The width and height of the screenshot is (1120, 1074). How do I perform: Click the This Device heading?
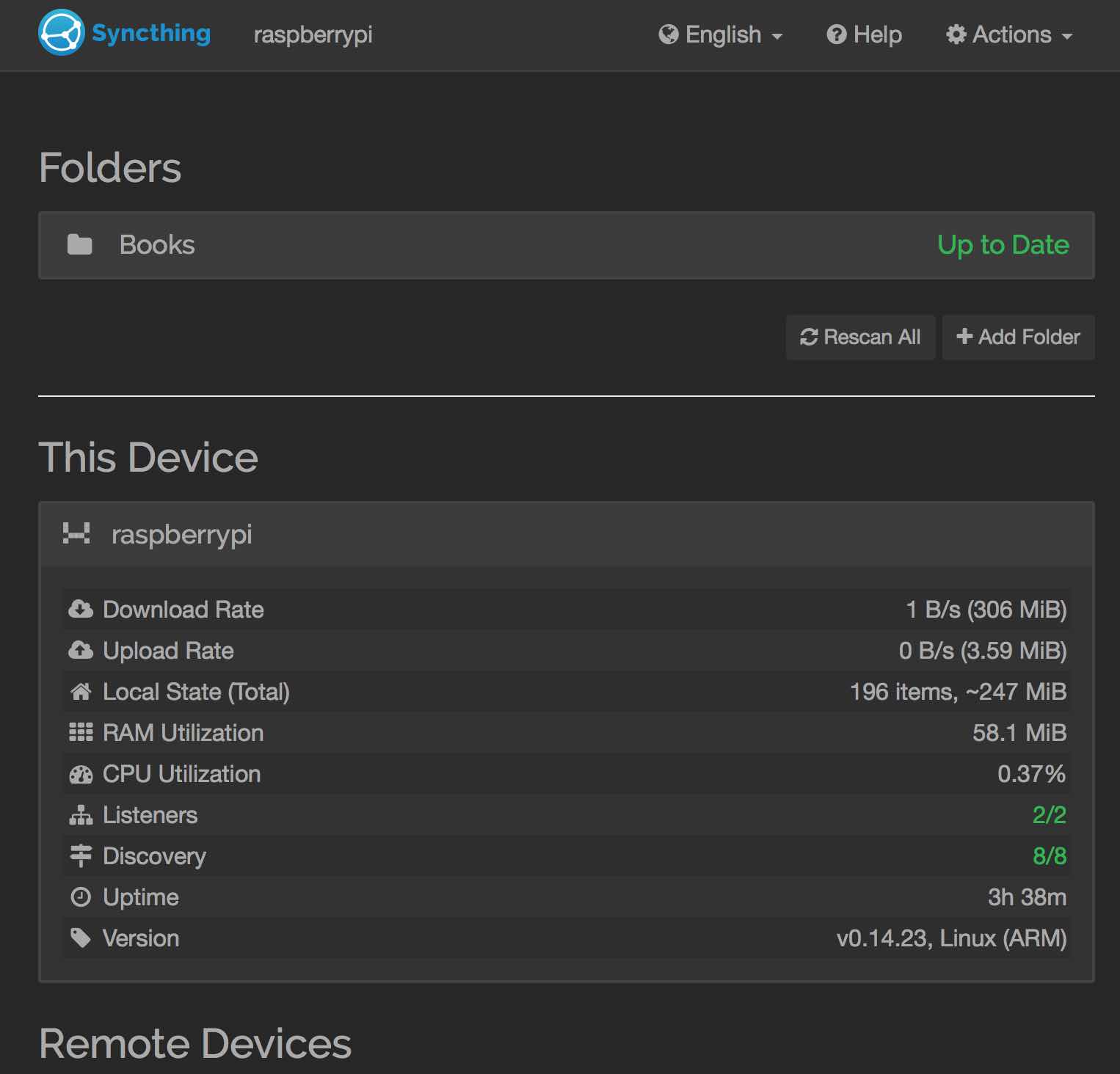pos(148,457)
